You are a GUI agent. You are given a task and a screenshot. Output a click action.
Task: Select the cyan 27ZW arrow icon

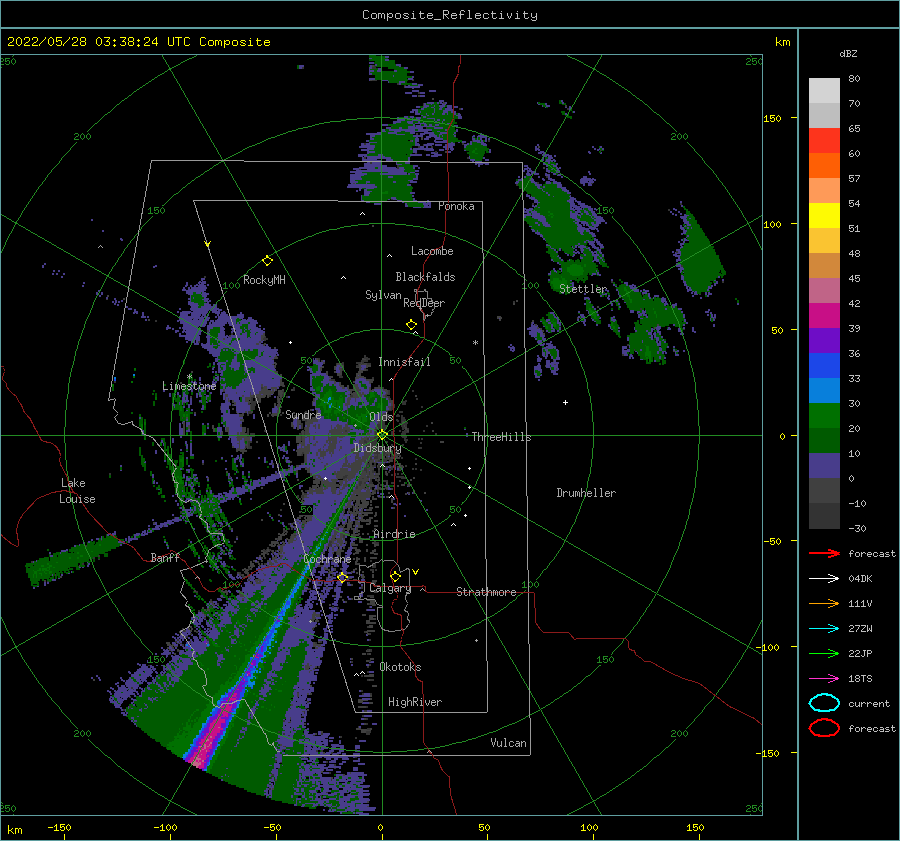coord(824,629)
